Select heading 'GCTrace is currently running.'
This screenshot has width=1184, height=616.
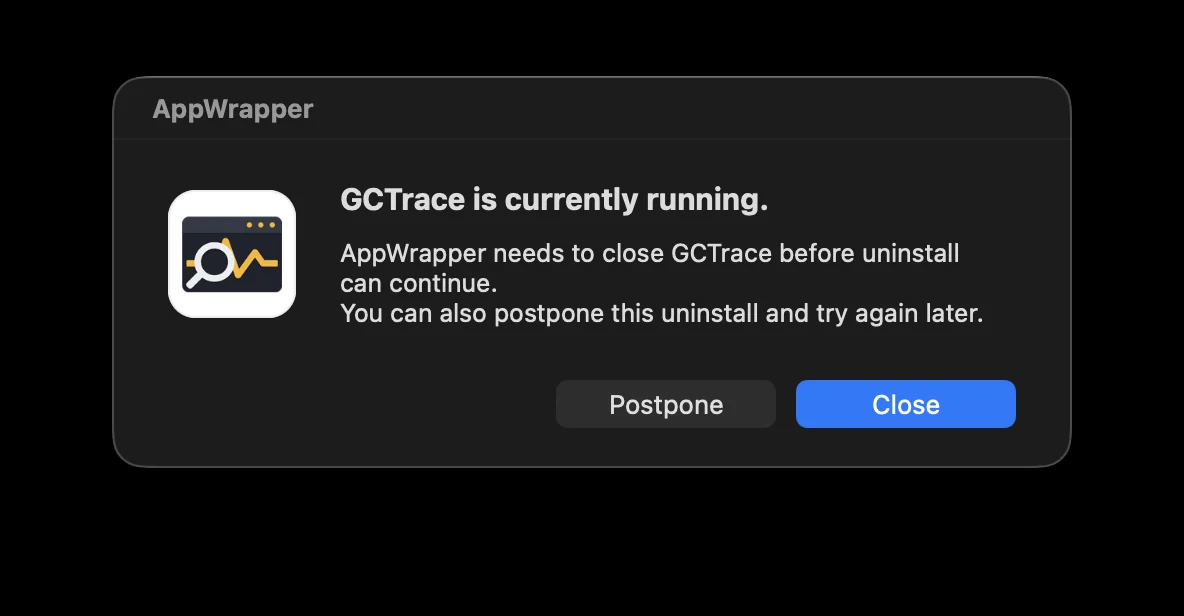pos(553,199)
